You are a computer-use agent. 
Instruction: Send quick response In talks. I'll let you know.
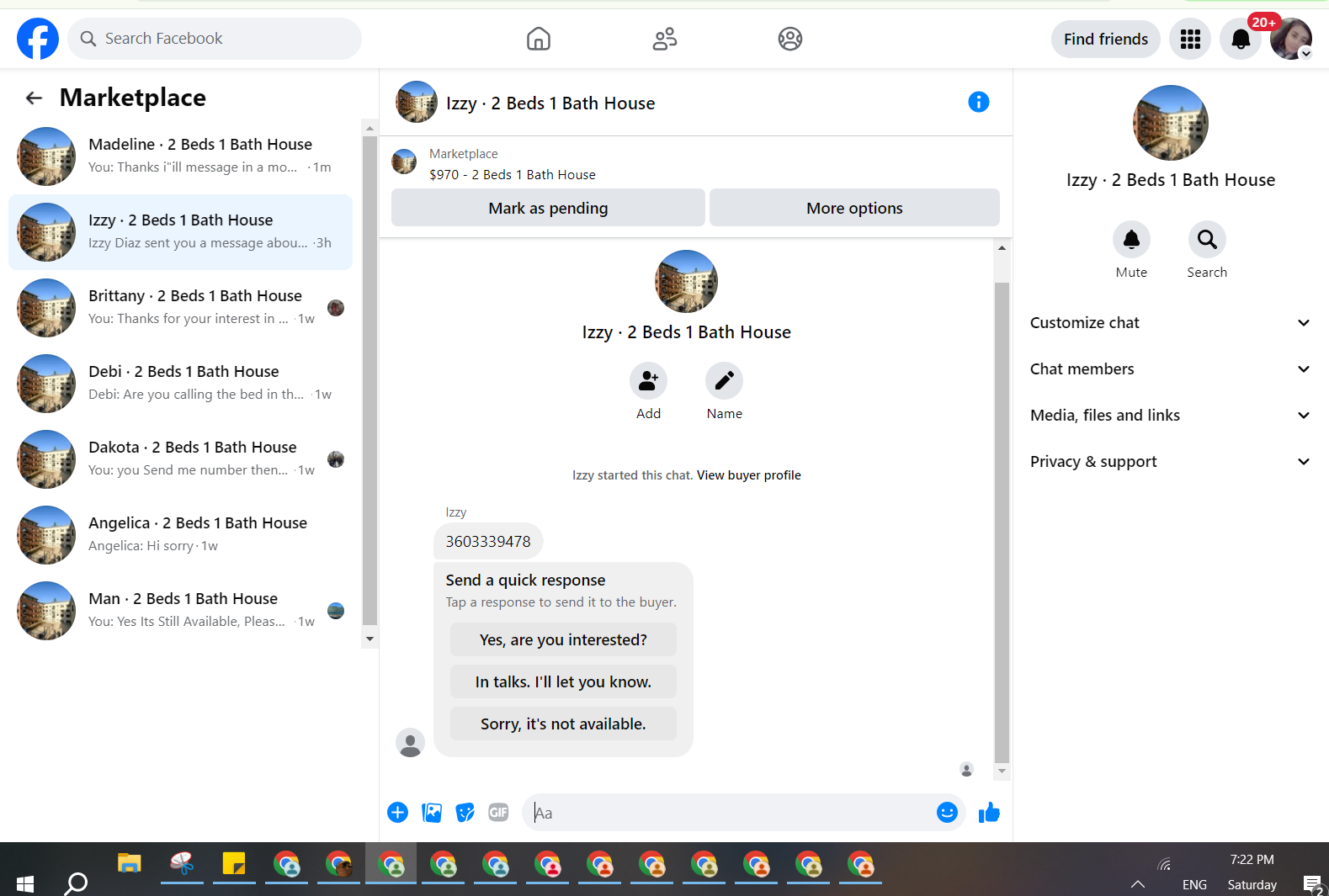[x=563, y=681]
